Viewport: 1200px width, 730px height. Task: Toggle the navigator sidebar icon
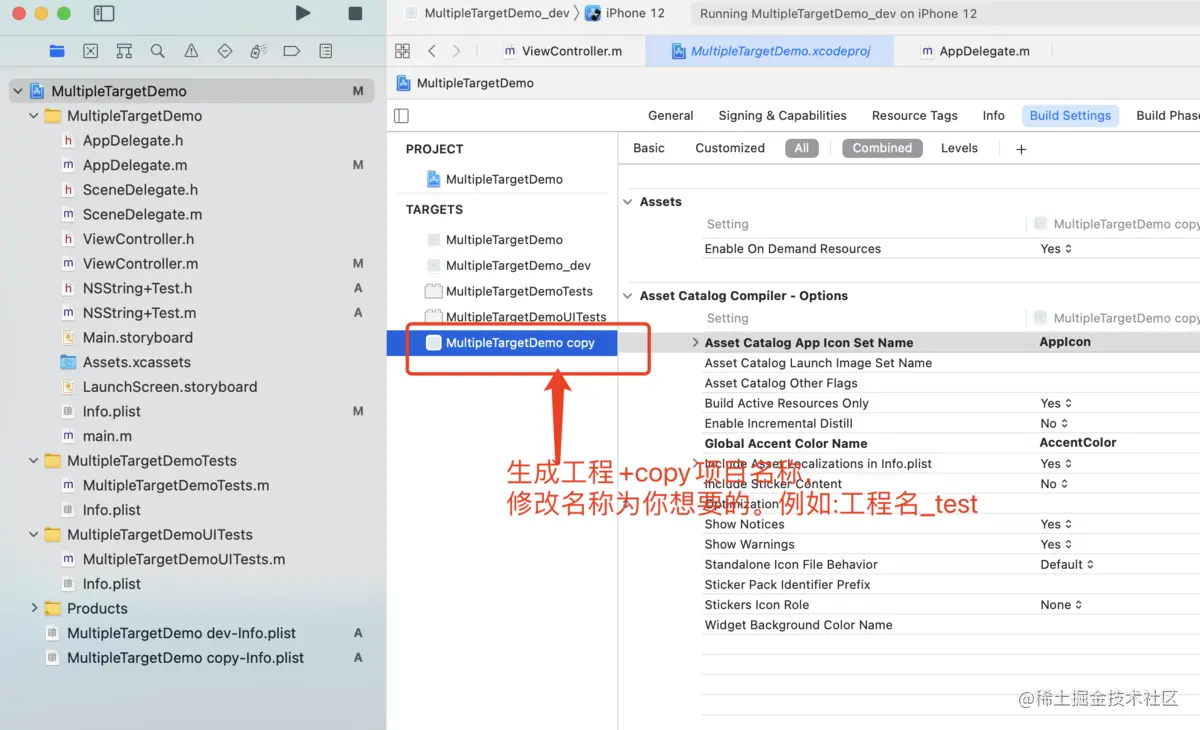(103, 13)
